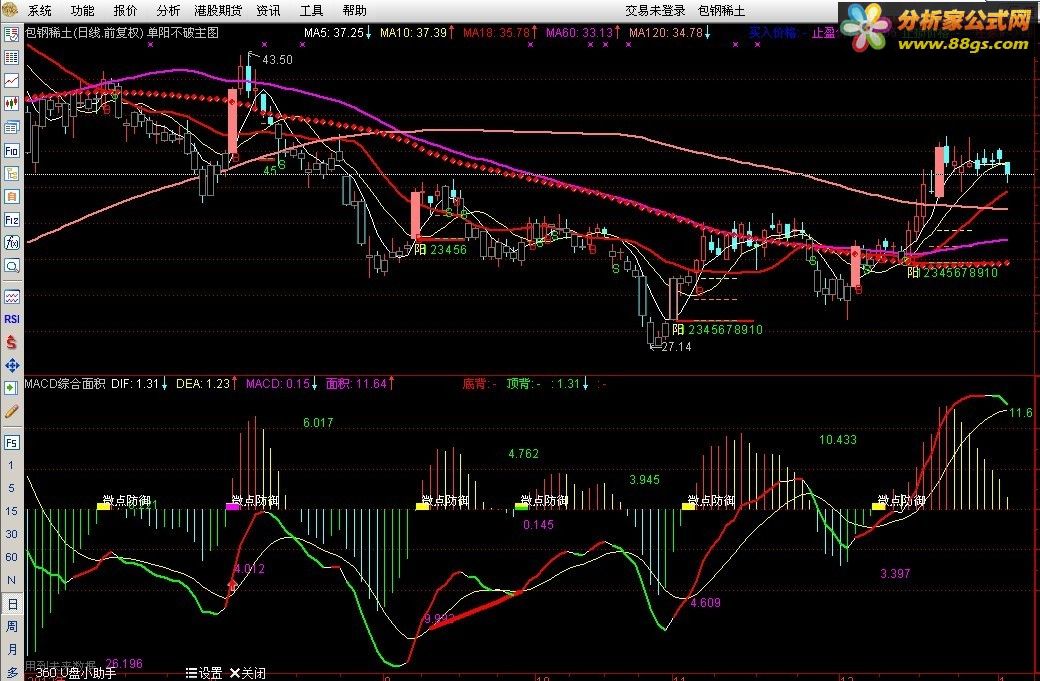Activate the magnifier zoom tool icon
Image resolution: width=1040 pixels, height=681 pixels.
pos(11,266)
